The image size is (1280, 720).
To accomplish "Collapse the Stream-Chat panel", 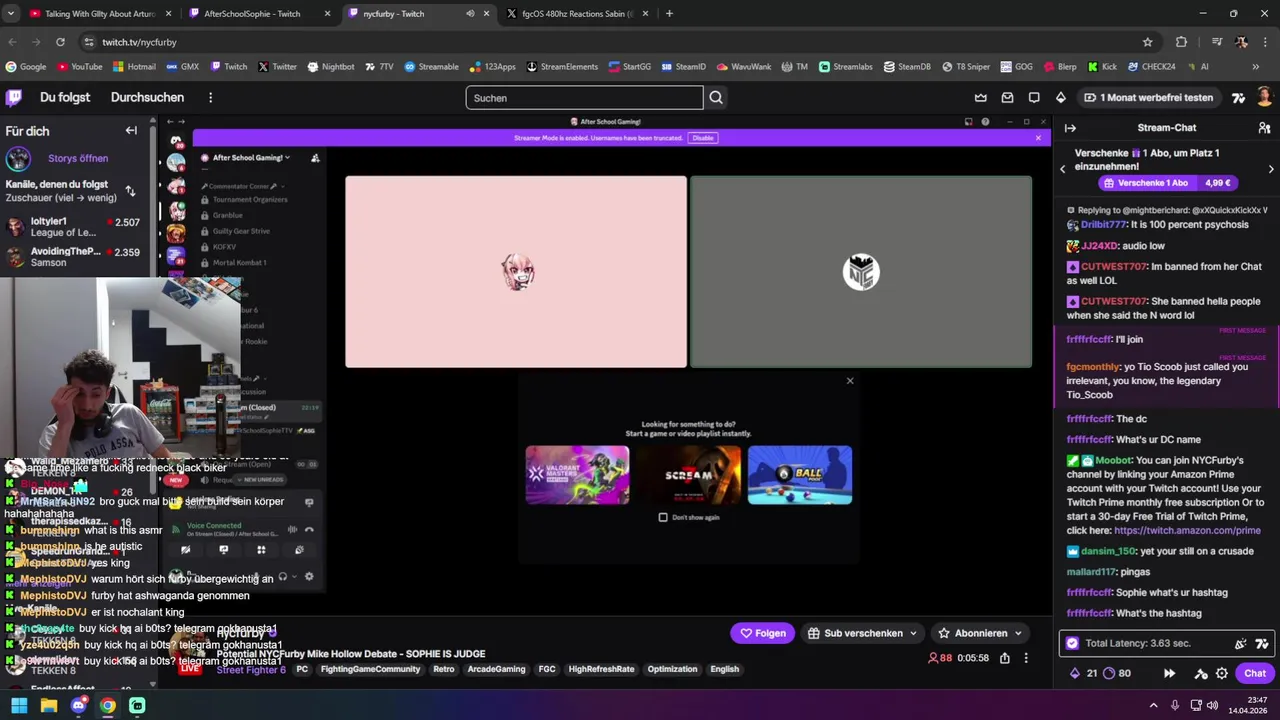I will [x=1070, y=128].
